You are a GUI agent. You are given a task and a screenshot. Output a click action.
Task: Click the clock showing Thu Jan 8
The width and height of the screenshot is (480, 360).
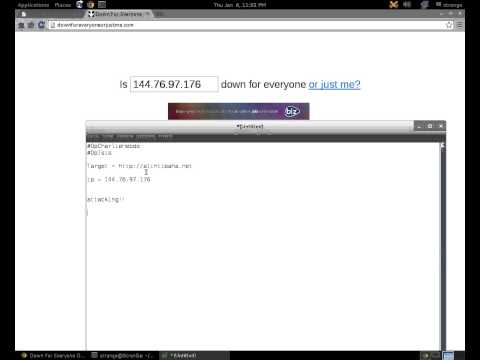pyautogui.click(x=240, y=5)
